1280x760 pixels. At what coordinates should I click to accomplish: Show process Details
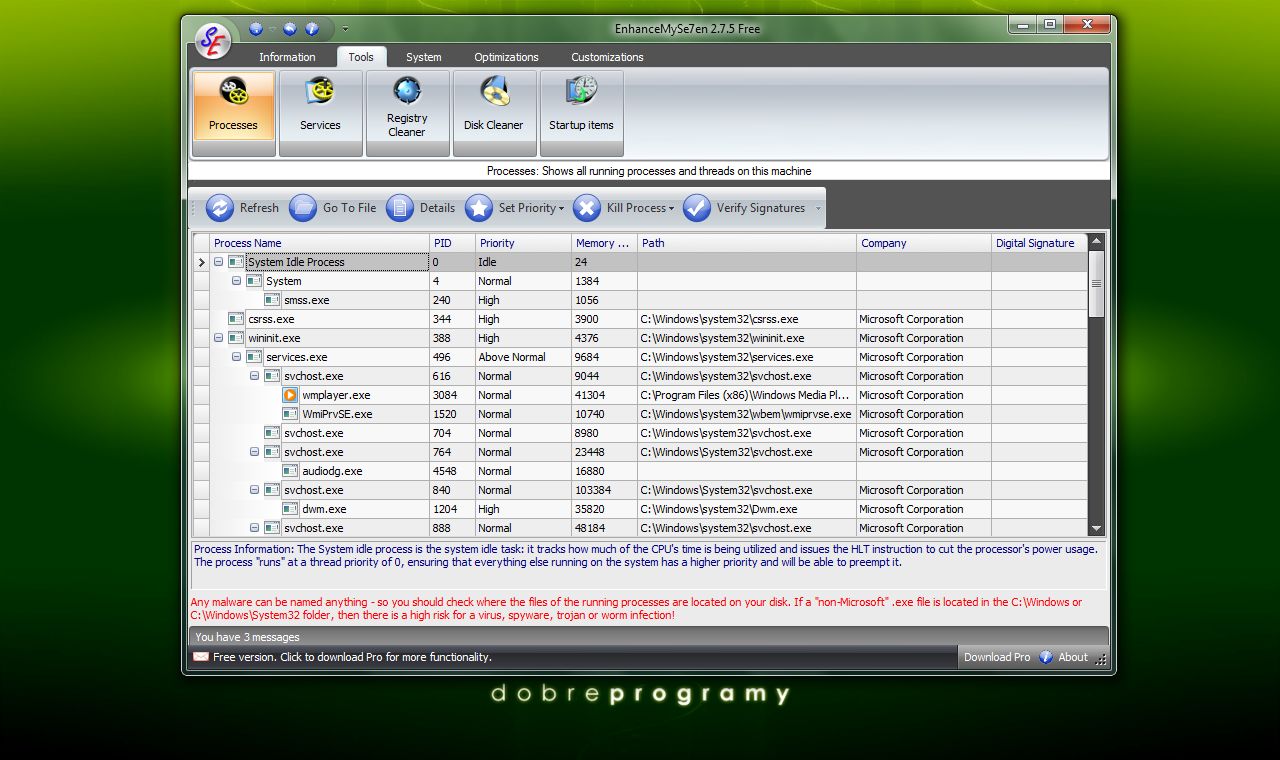click(421, 208)
